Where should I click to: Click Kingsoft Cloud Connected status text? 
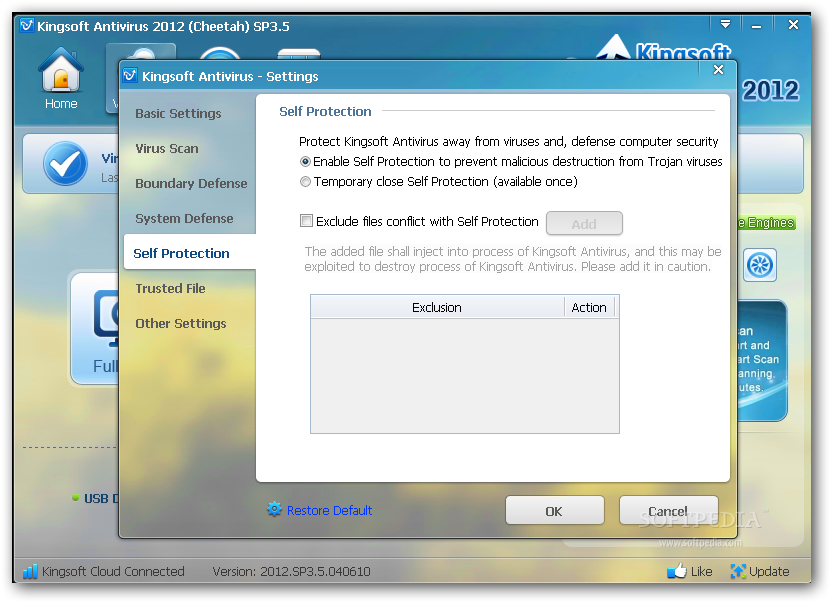(x=113, y=571)
